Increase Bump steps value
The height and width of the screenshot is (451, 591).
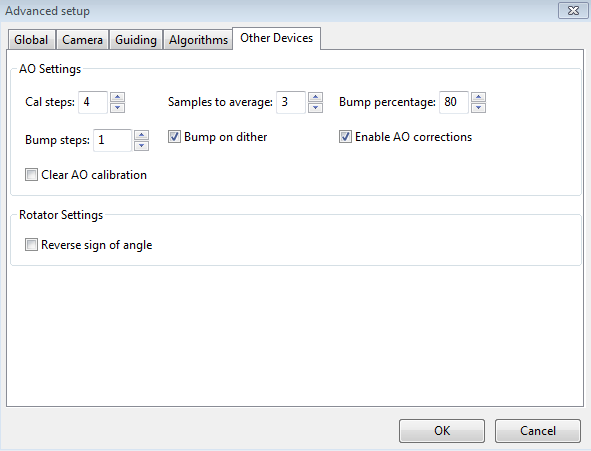point(142,135)
